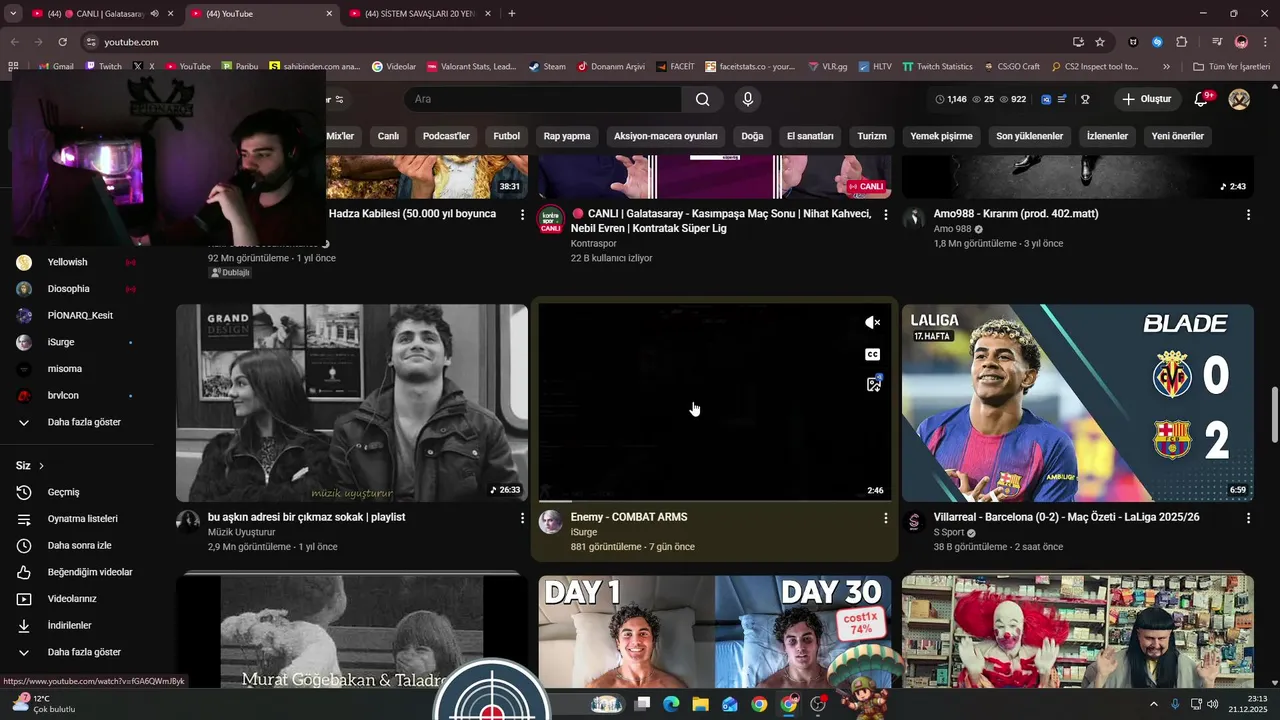Open File Explorer from taskbar

(700, 704)
